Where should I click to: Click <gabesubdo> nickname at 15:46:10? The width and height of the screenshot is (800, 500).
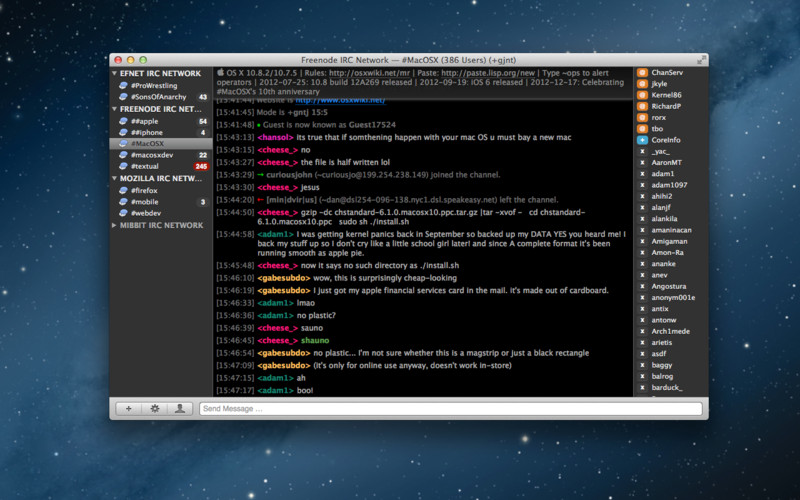coord(284,278)
